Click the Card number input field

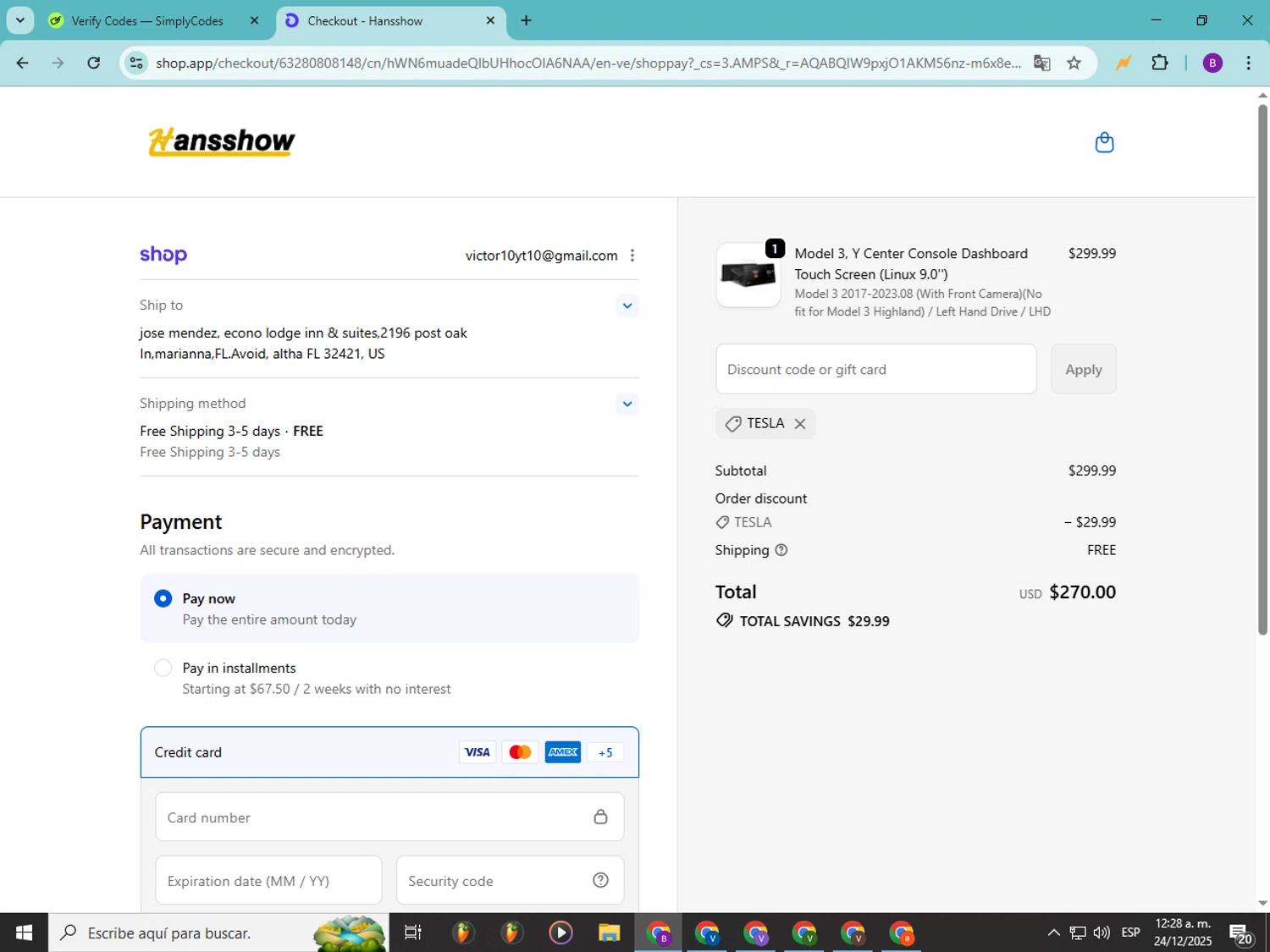(x=389, y=817)
